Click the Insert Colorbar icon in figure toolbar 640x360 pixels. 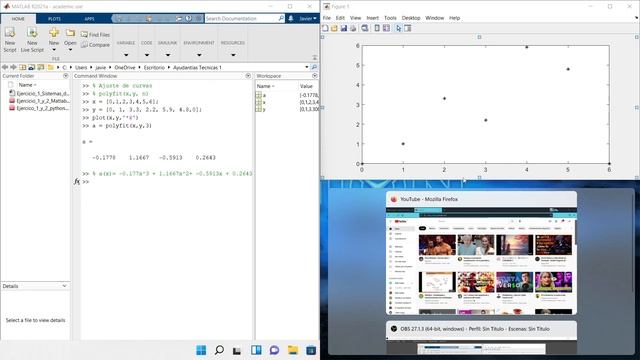(x=377, y=28)
